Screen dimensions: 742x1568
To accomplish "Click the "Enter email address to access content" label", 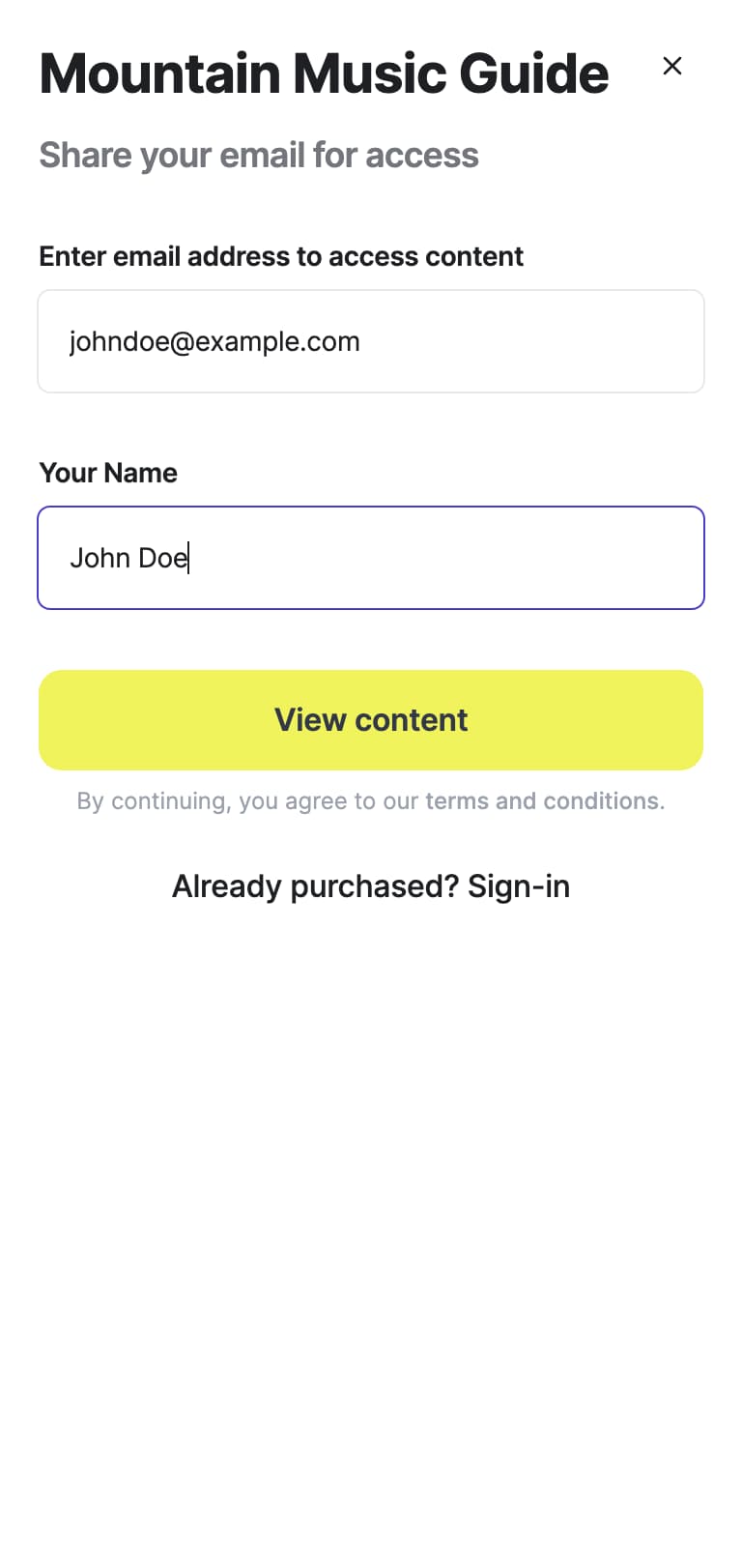I will pyautogui.click(x=281, y=256).
